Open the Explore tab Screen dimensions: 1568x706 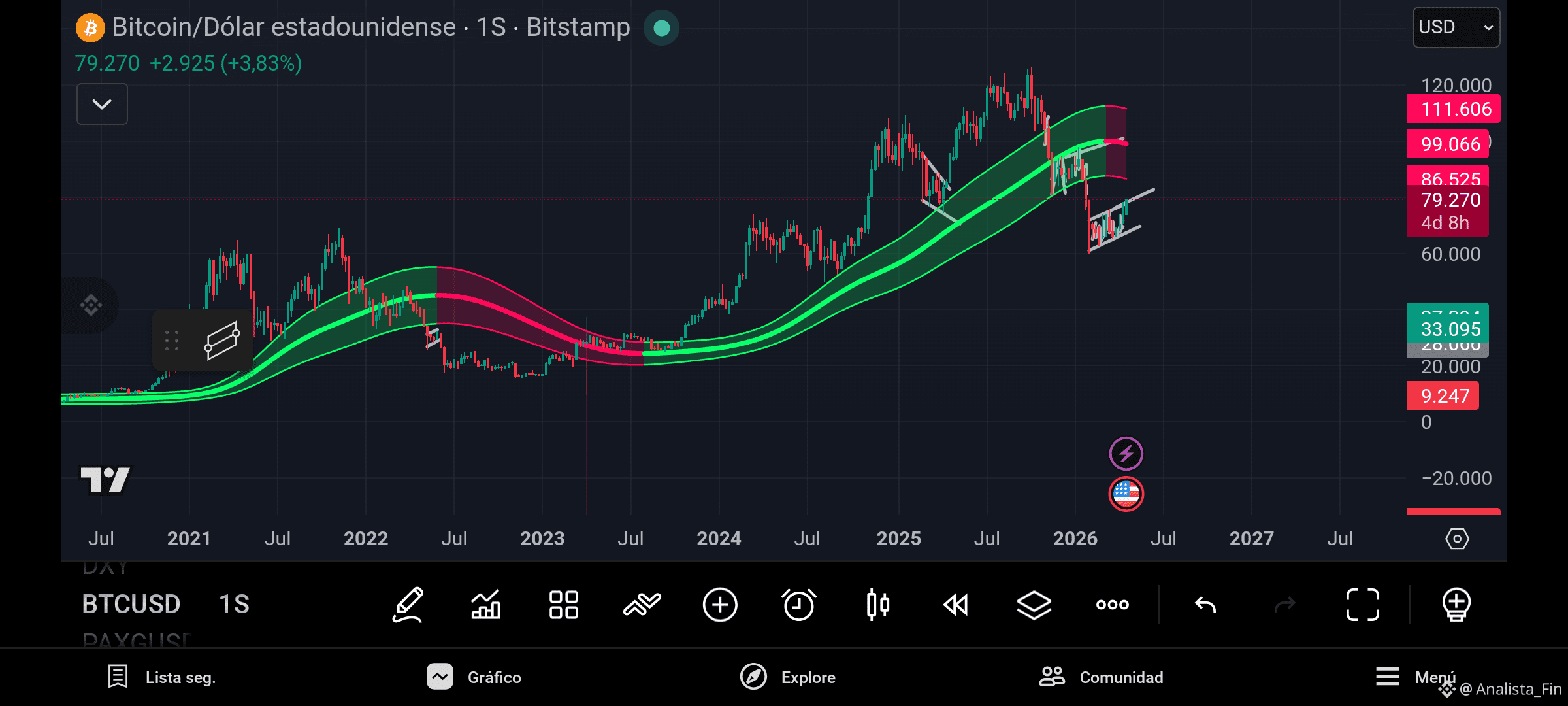pyautogui.click(x=788, y=677)
